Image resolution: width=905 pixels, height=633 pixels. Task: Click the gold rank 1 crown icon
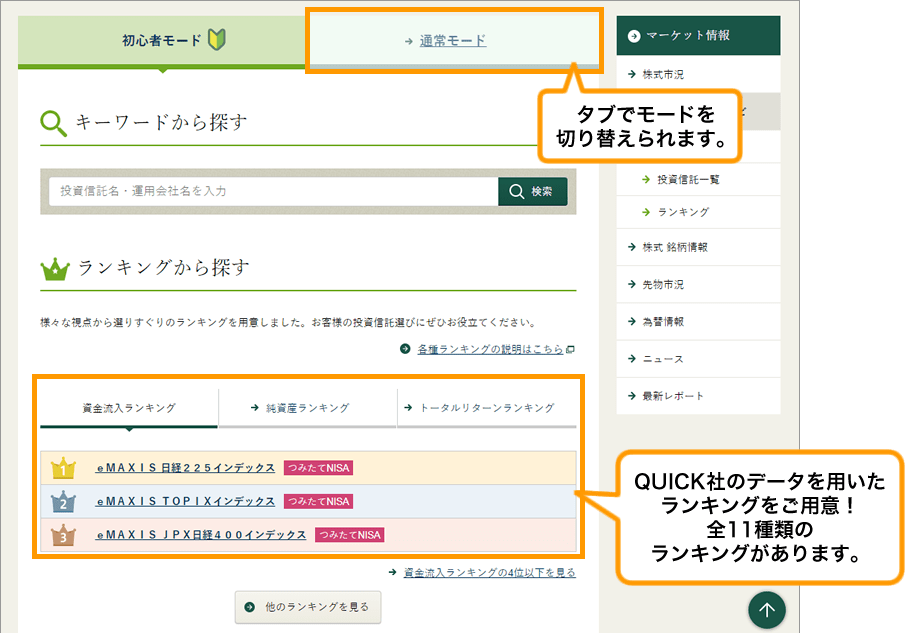point(63,468)
